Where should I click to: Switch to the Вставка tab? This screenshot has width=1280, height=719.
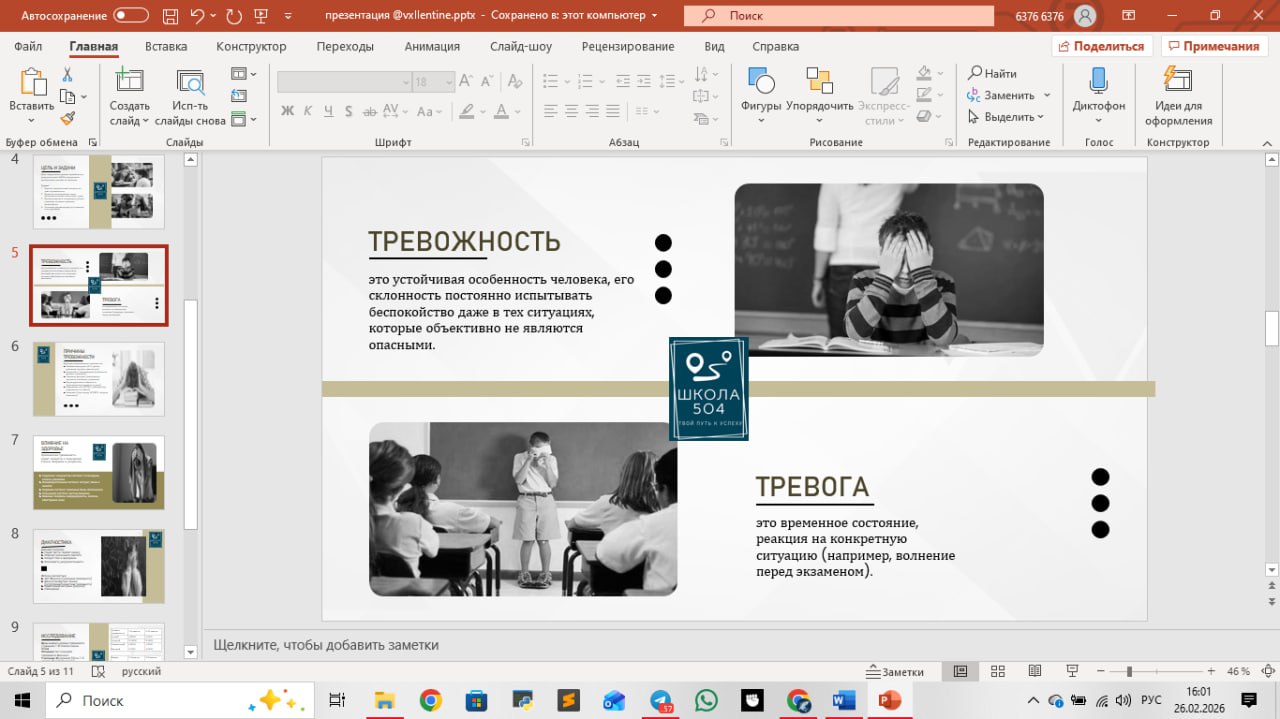tap(166, 46)
